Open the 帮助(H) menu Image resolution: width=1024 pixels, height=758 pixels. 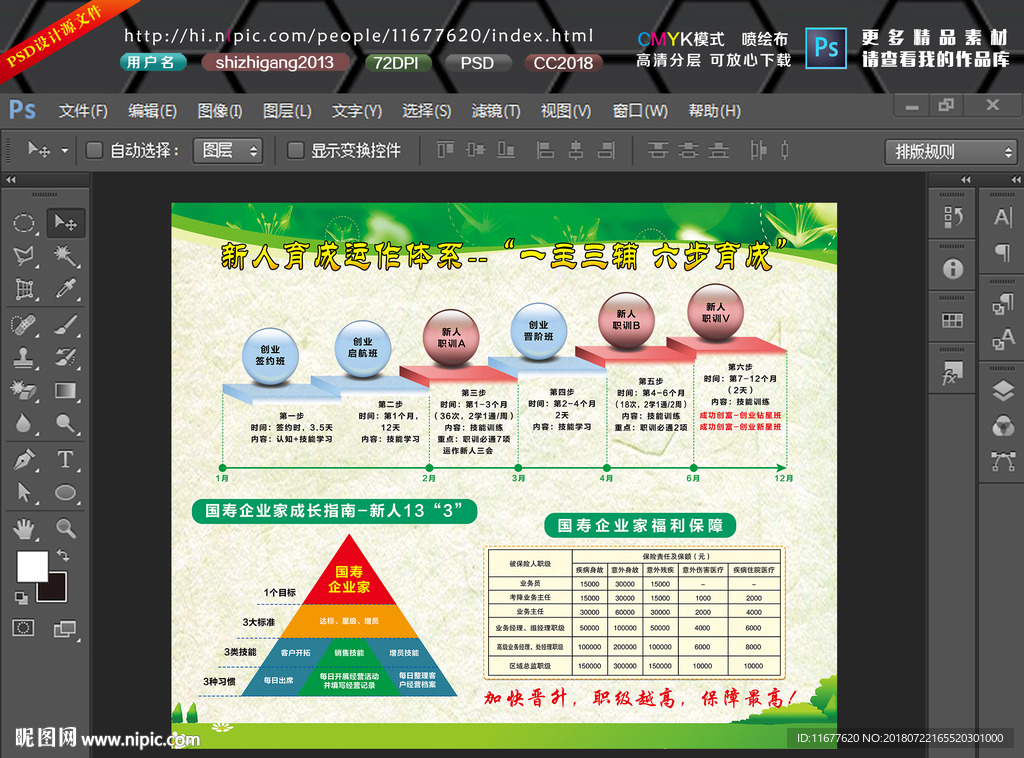tap(714, 111)
